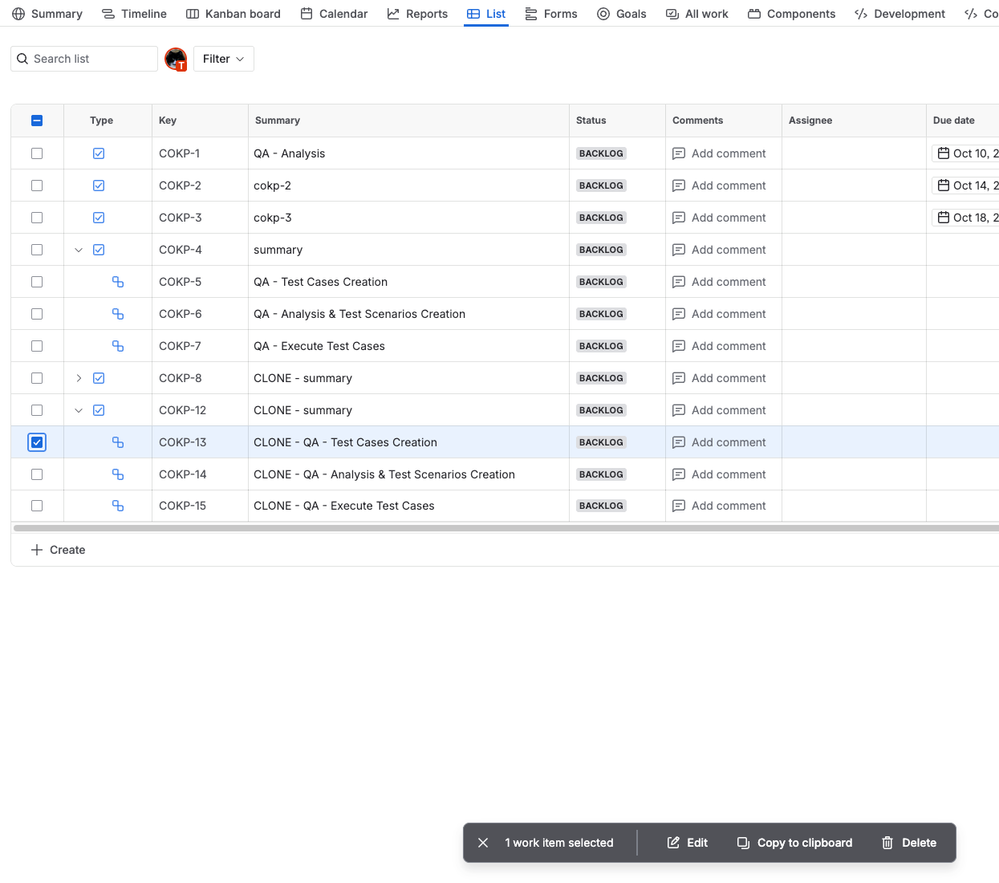This screenshot has width=999, height=883.
Task: Click the trash icon for Delete
Action: [888, 843]
